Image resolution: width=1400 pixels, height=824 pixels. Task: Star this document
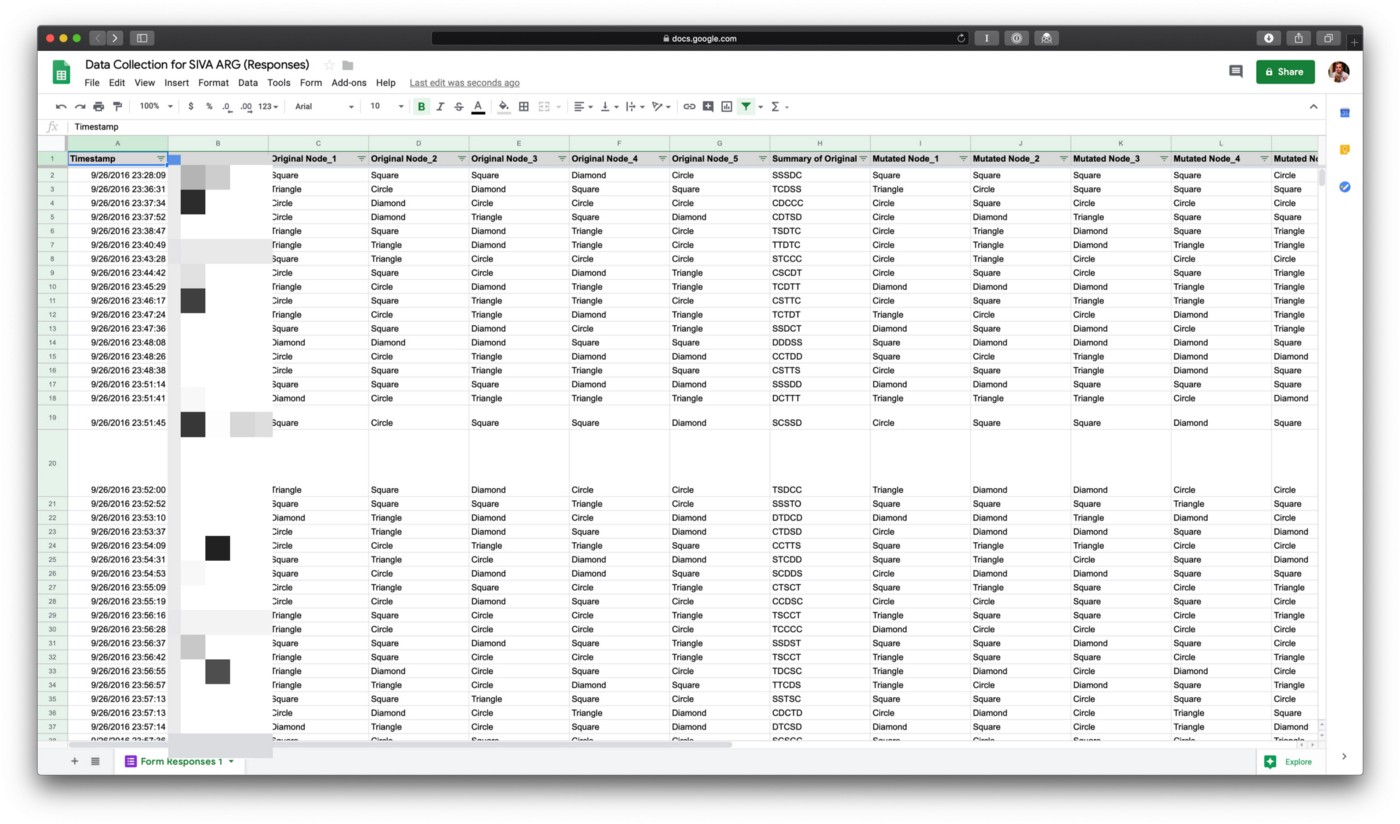[x=329, y=65]
